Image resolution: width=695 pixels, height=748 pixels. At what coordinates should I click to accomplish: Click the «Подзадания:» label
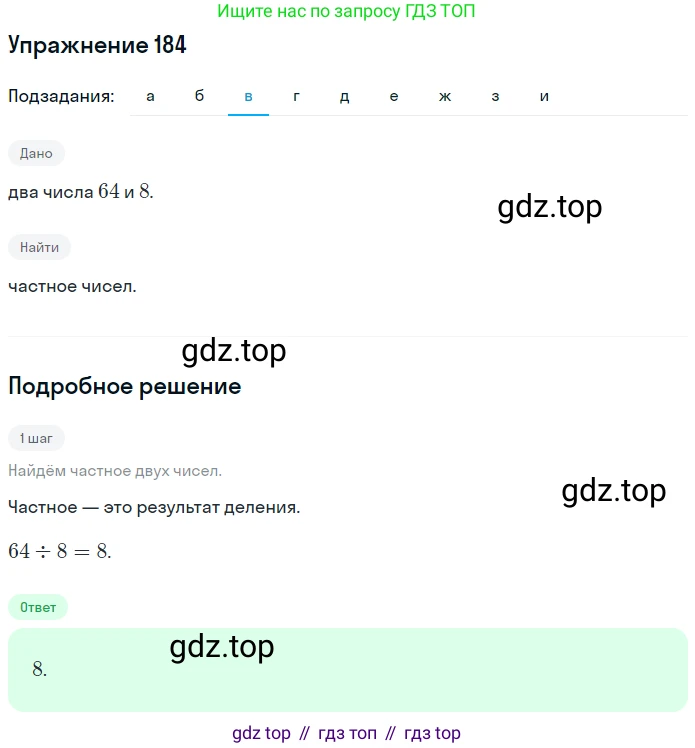[62, 96]
